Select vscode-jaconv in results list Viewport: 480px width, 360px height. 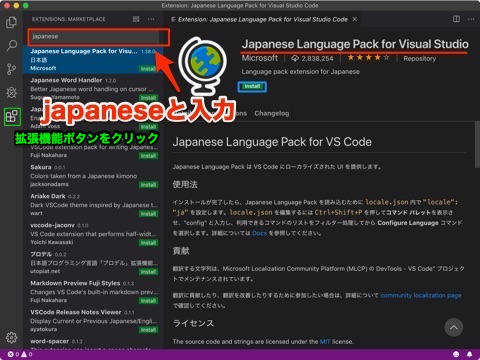pyautogui.click(x=93, y=234)
